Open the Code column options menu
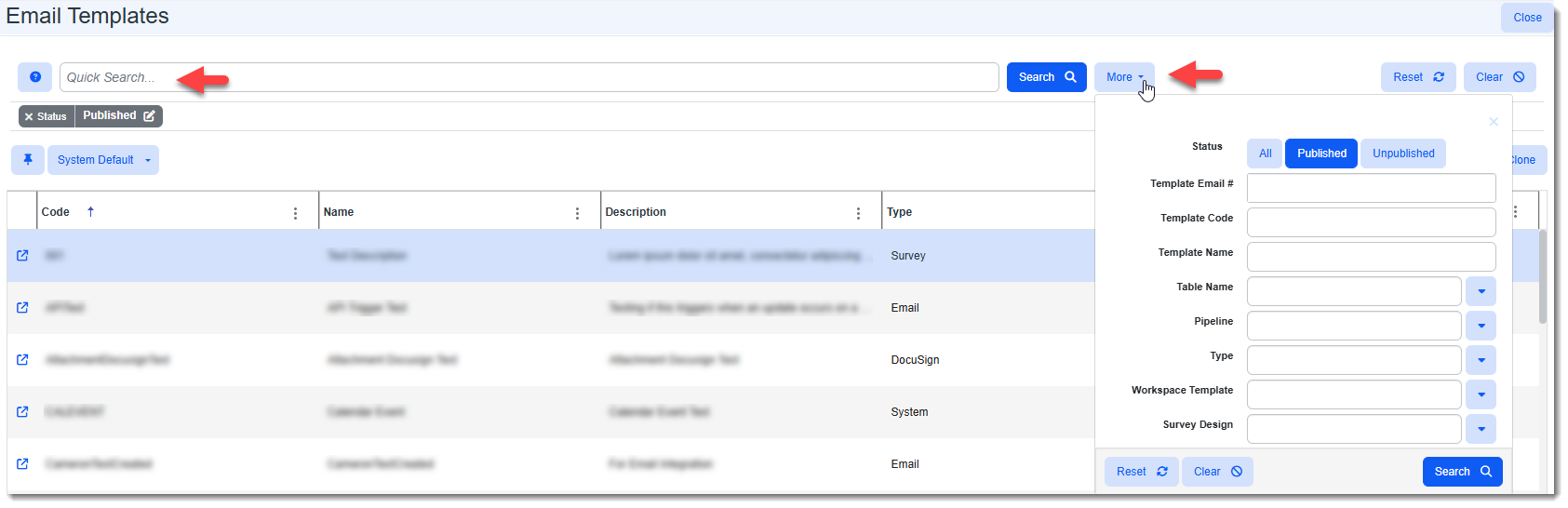This screenshot has height=508, width=1568. point(296,213)
